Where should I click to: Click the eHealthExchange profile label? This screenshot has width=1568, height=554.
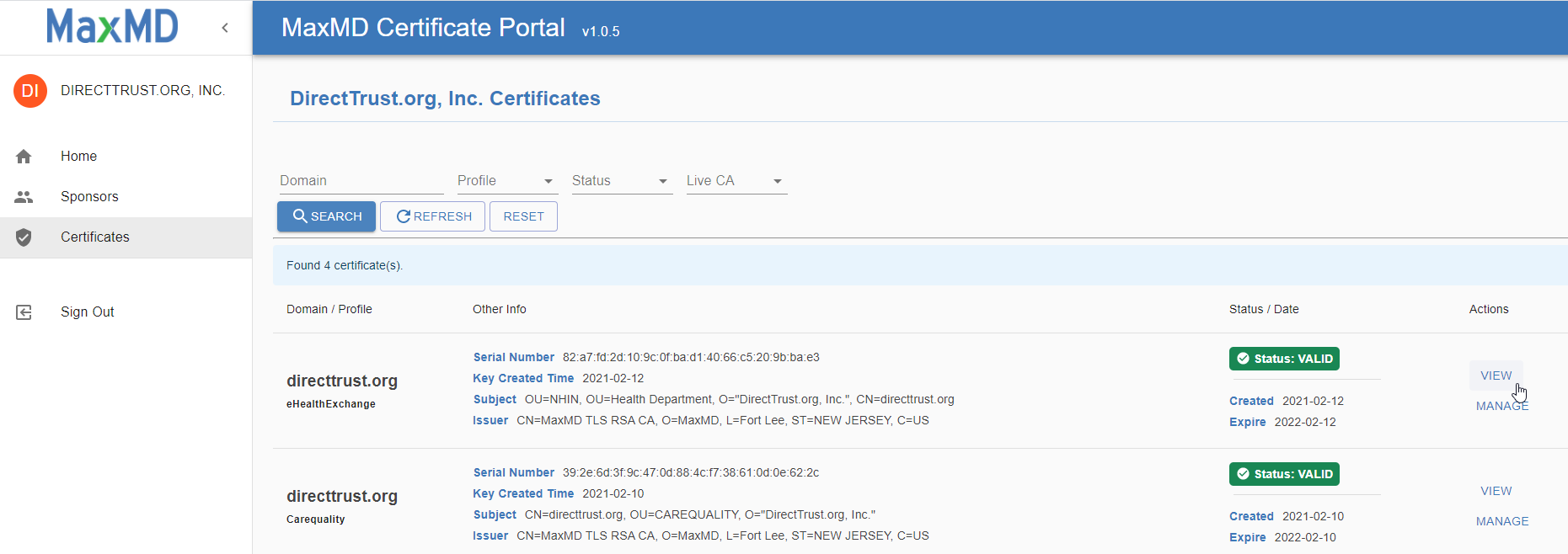pos(331,404)
